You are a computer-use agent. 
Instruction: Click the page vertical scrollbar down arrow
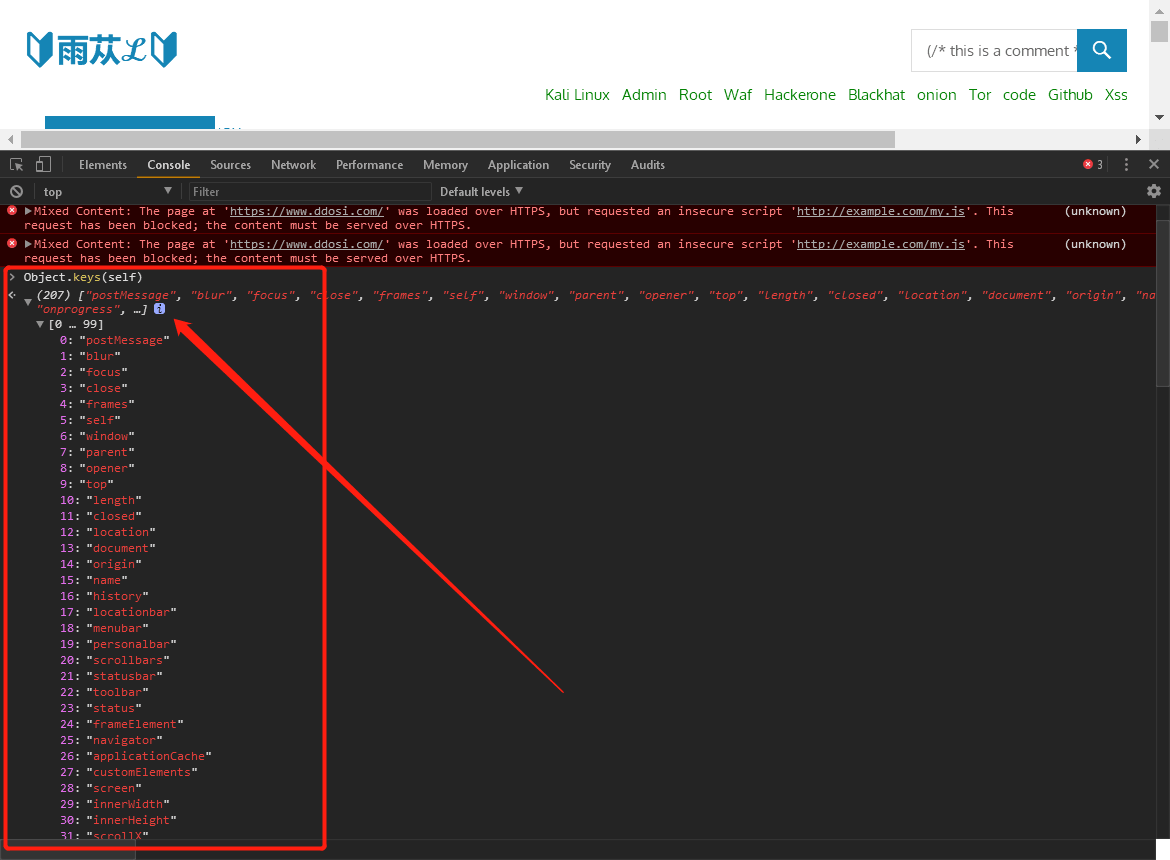coord(1159,117)
